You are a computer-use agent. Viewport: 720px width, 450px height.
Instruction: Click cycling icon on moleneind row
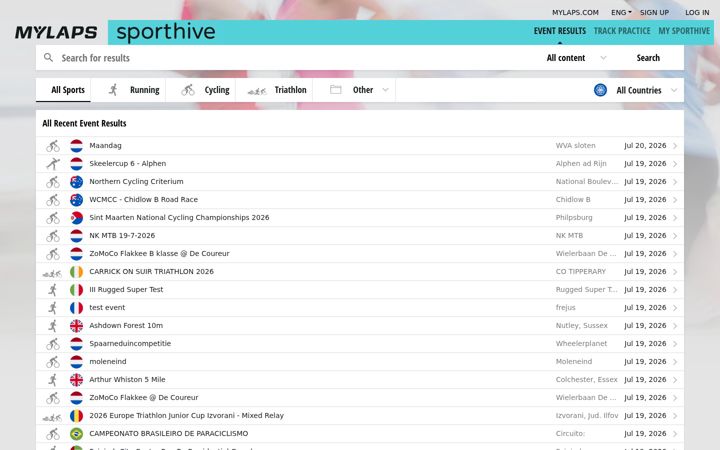pyautogui.click(x=53, y=362)
